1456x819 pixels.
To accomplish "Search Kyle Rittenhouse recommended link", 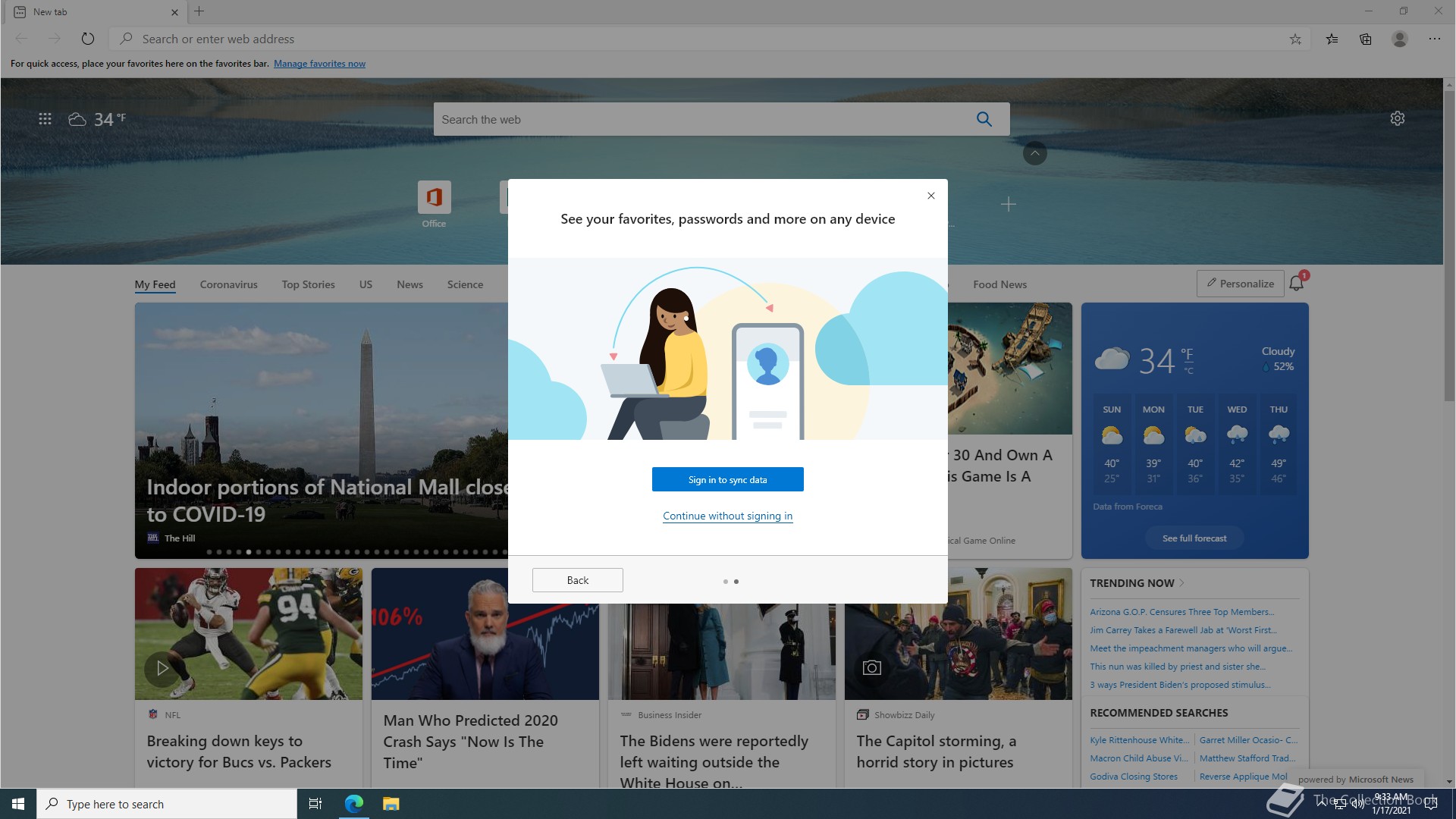I will 1139,740.
